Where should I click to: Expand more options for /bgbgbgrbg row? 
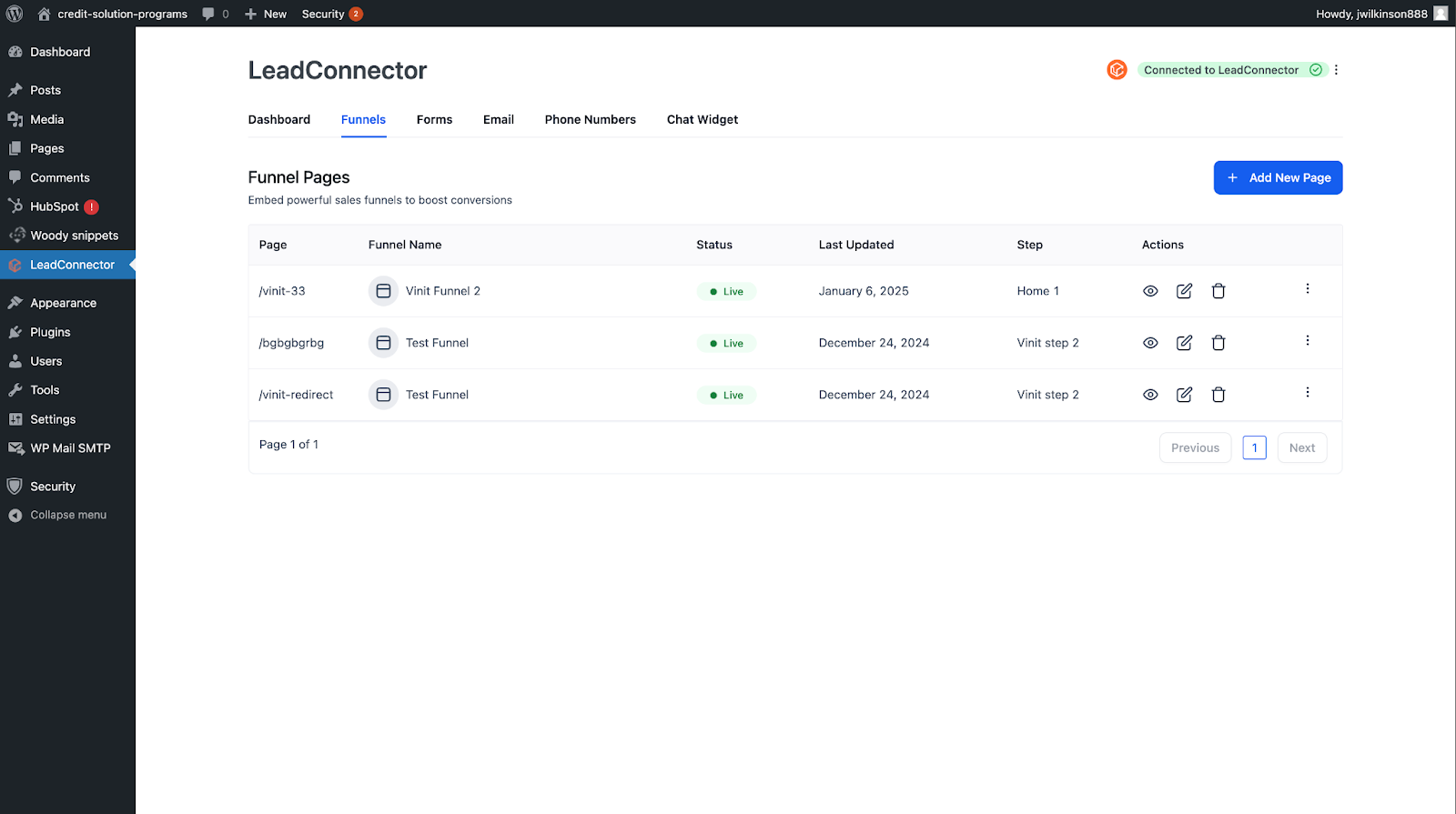(1308, 341)
